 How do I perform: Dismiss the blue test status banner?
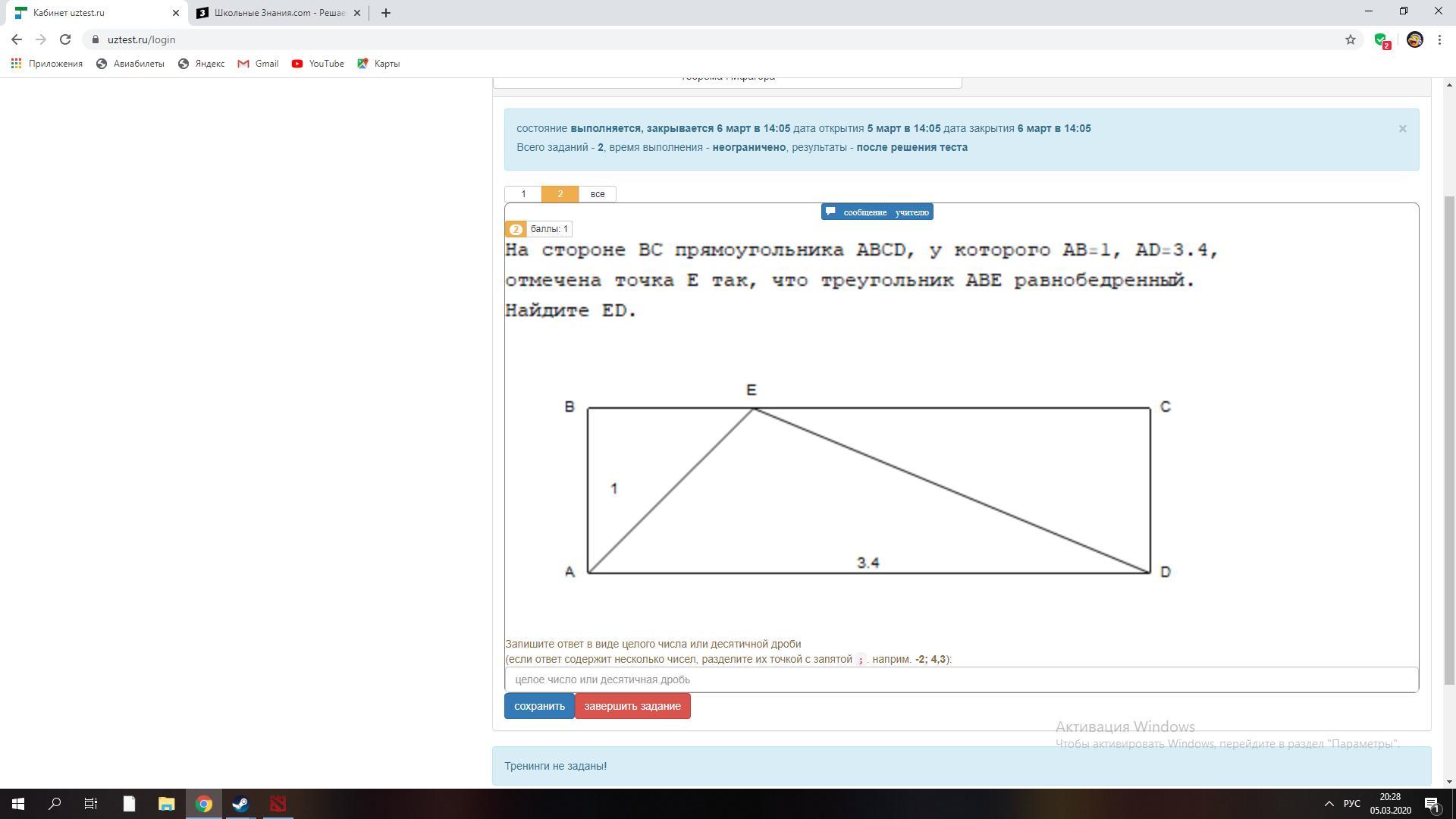click(x=1402, y=129)
